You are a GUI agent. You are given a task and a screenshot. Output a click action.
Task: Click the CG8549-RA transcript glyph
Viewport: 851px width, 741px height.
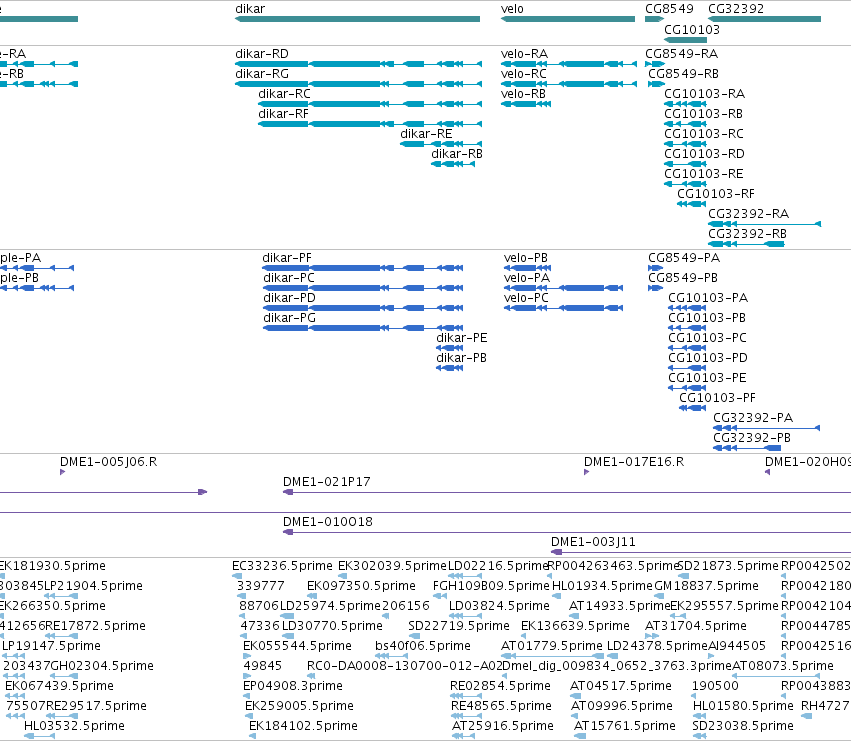[655, 64]
